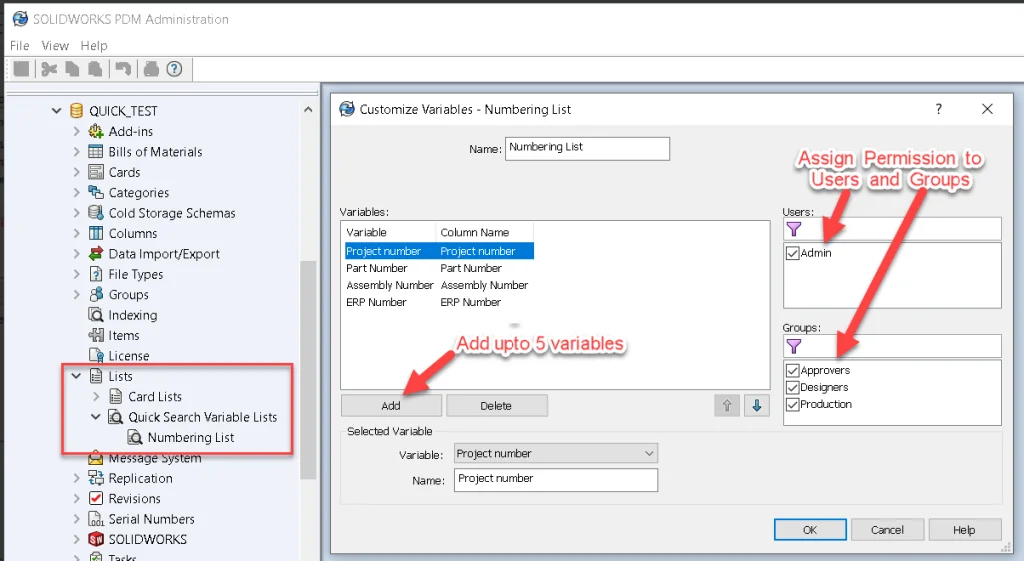Click the Cold Storage Schemas icon
The height and width of the screenshot is (561, 1024).
point(95,212)
